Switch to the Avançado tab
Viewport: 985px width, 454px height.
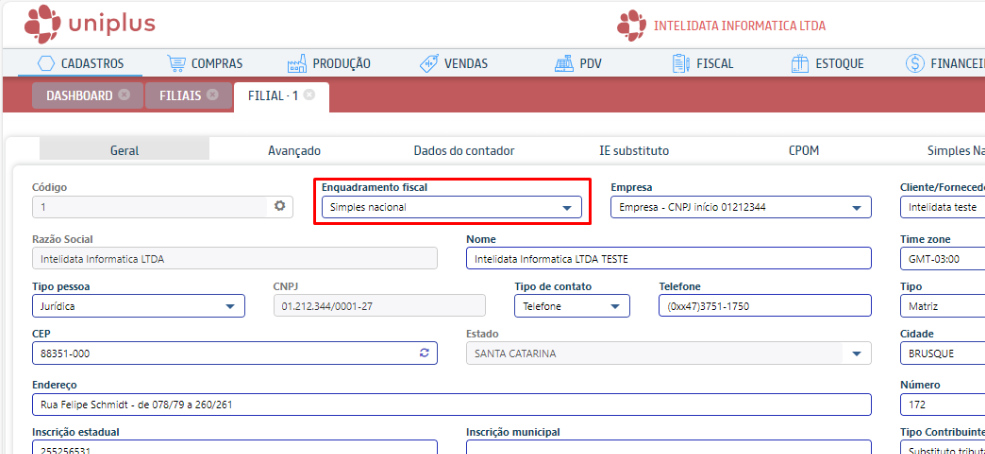(x=294, y=150)
